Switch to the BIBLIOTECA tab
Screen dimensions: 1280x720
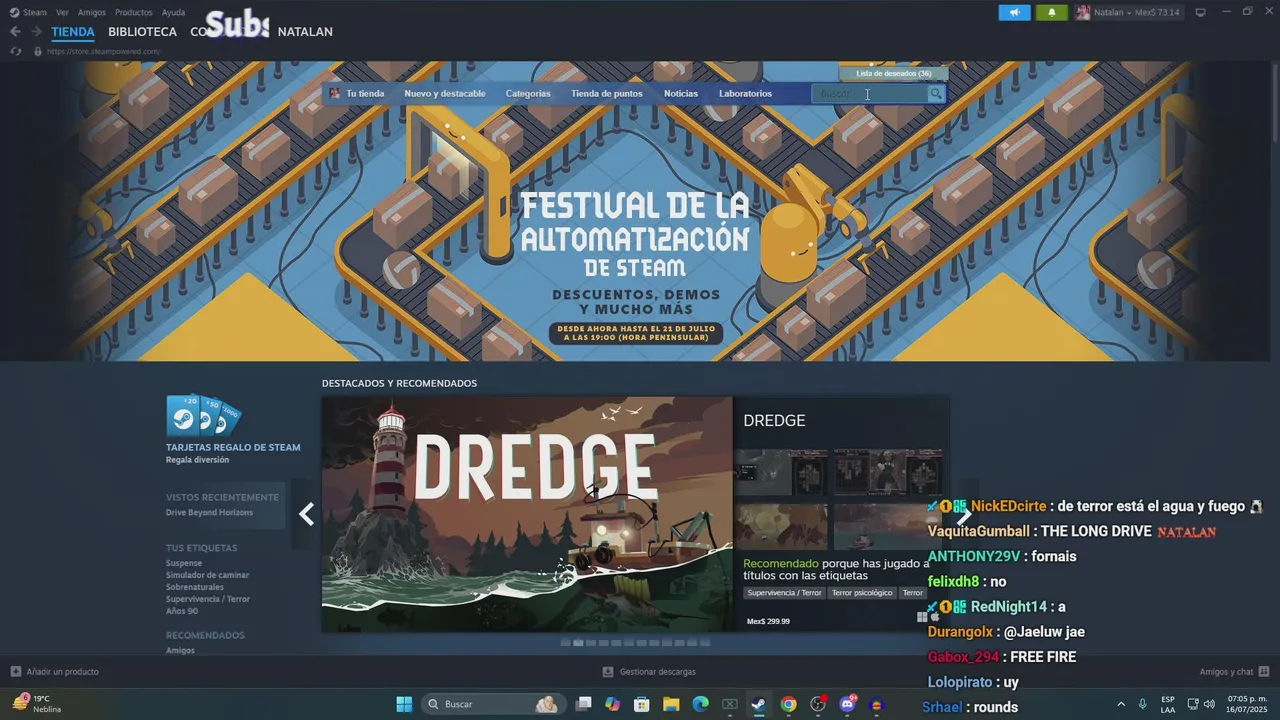click(x=143, y=32)
